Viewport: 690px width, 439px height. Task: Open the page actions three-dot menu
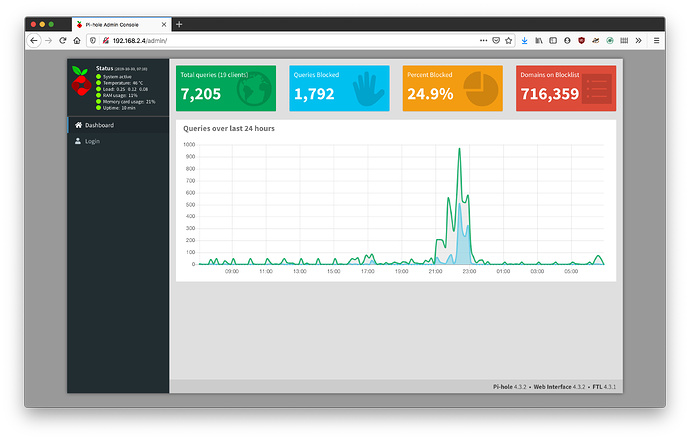pos(485,40)
